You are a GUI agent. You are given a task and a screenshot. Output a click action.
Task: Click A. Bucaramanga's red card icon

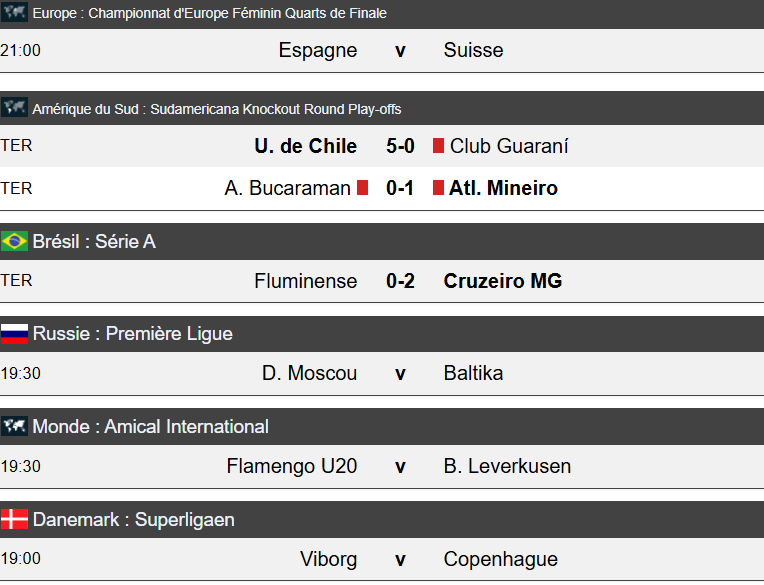click(x=363, y=188)
